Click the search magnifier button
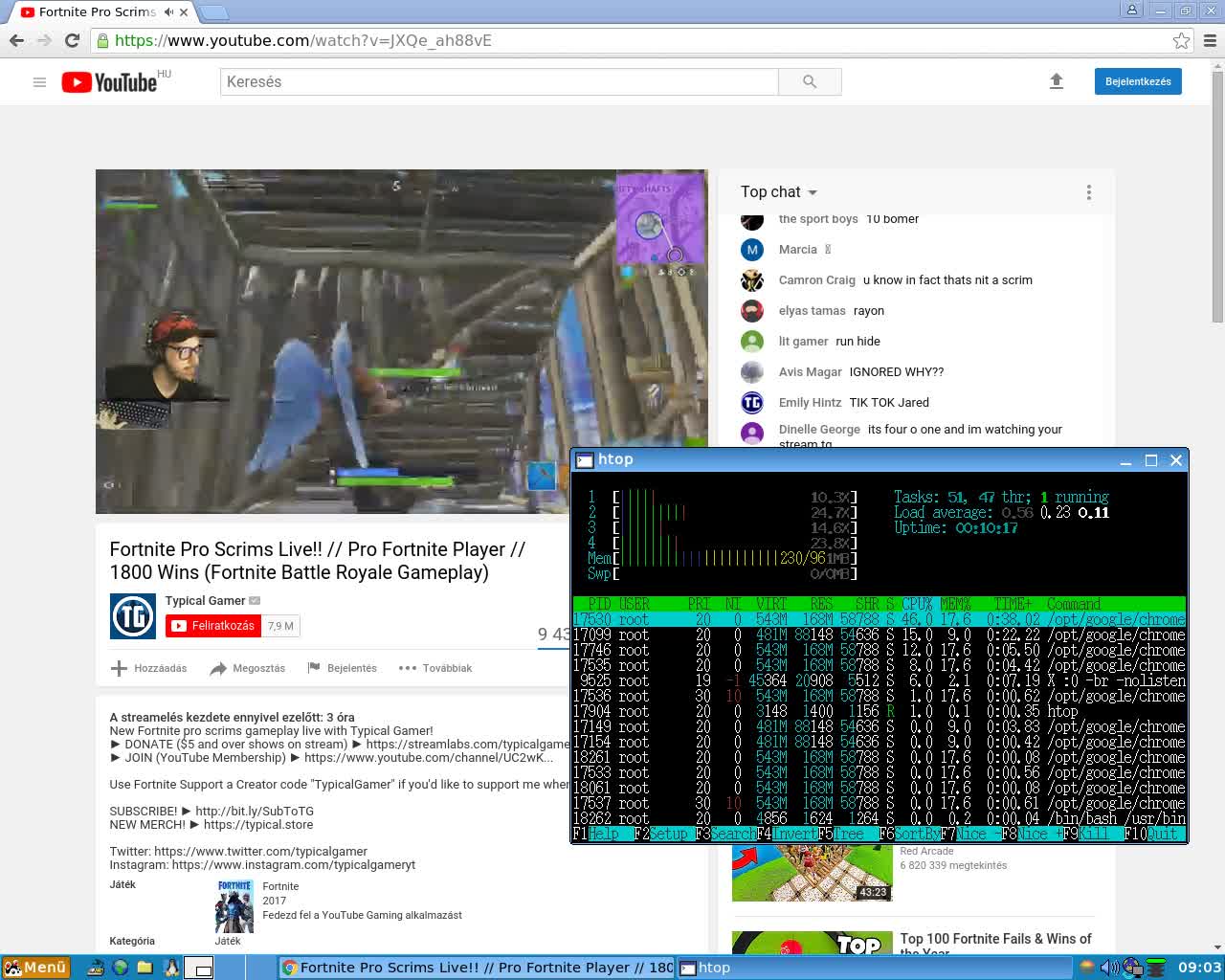 pos(810,81)
